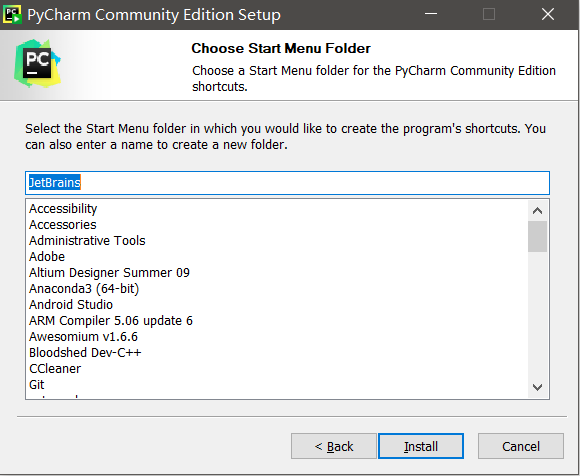
Task: Select Administrative Tools in the list
Action: coord(87,240)
